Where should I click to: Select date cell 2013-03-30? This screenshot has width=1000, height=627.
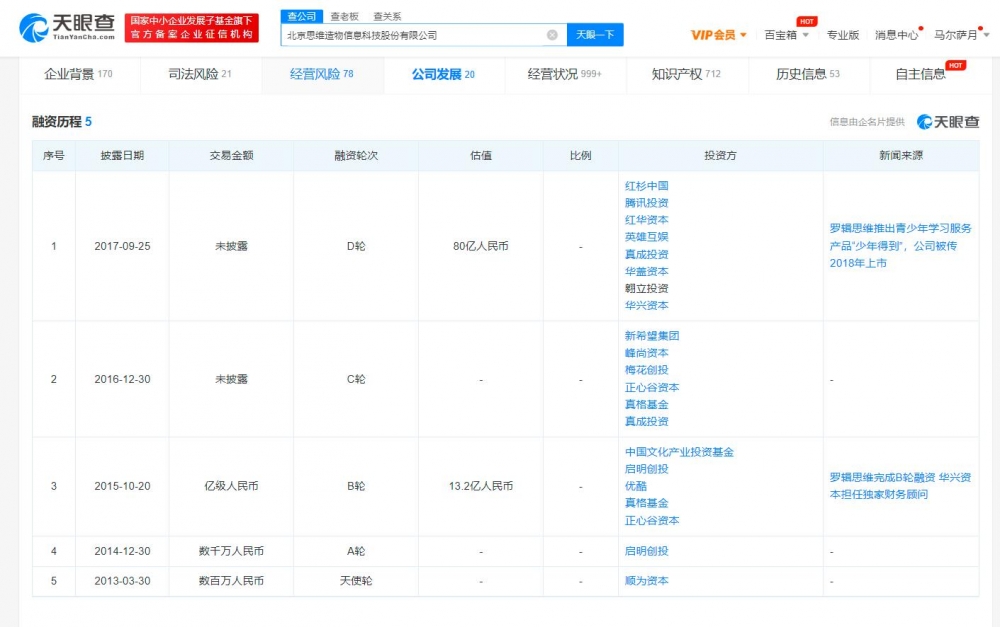tap(122, 581)
